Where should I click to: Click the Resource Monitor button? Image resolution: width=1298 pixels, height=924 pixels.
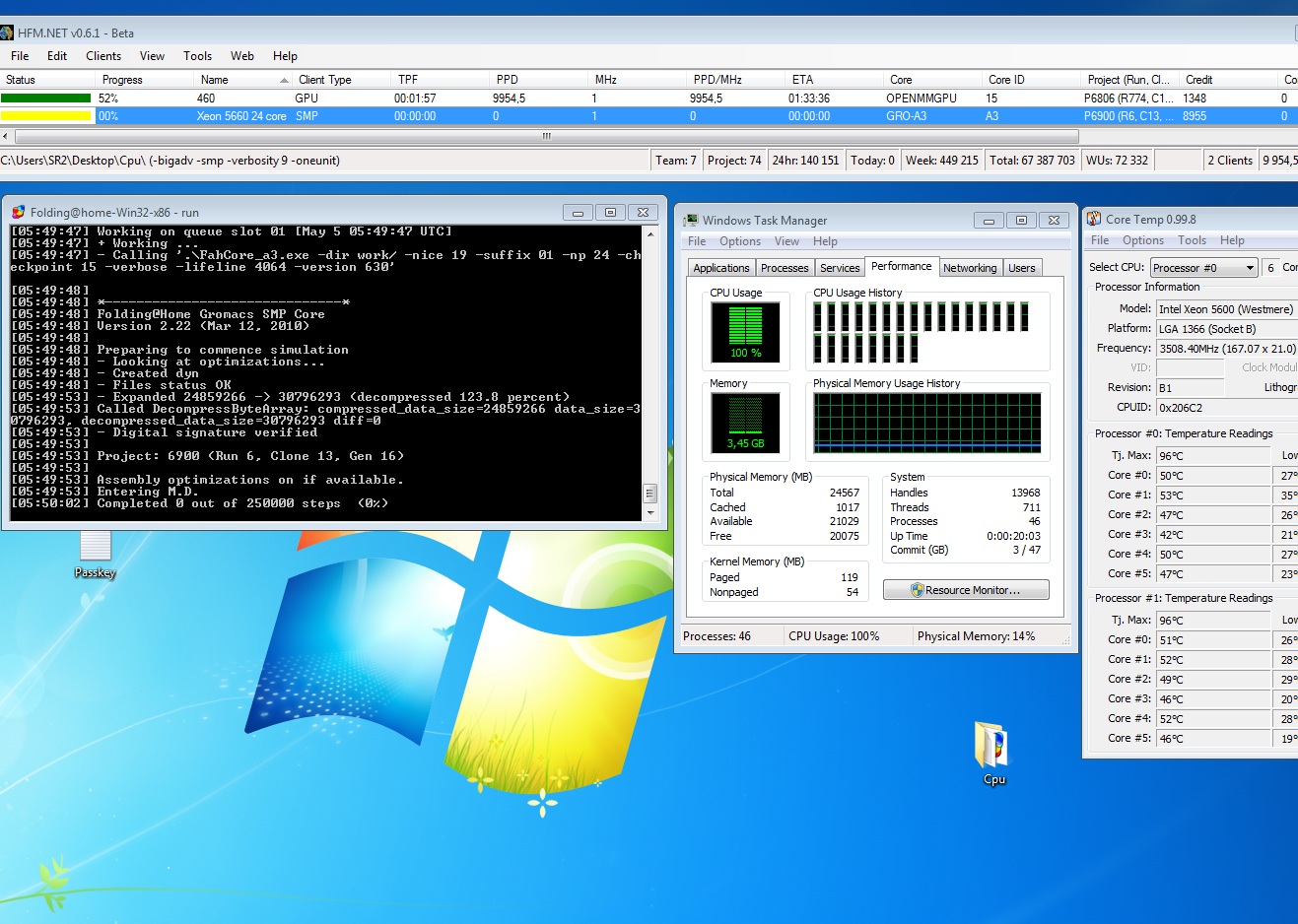point(966,590)
